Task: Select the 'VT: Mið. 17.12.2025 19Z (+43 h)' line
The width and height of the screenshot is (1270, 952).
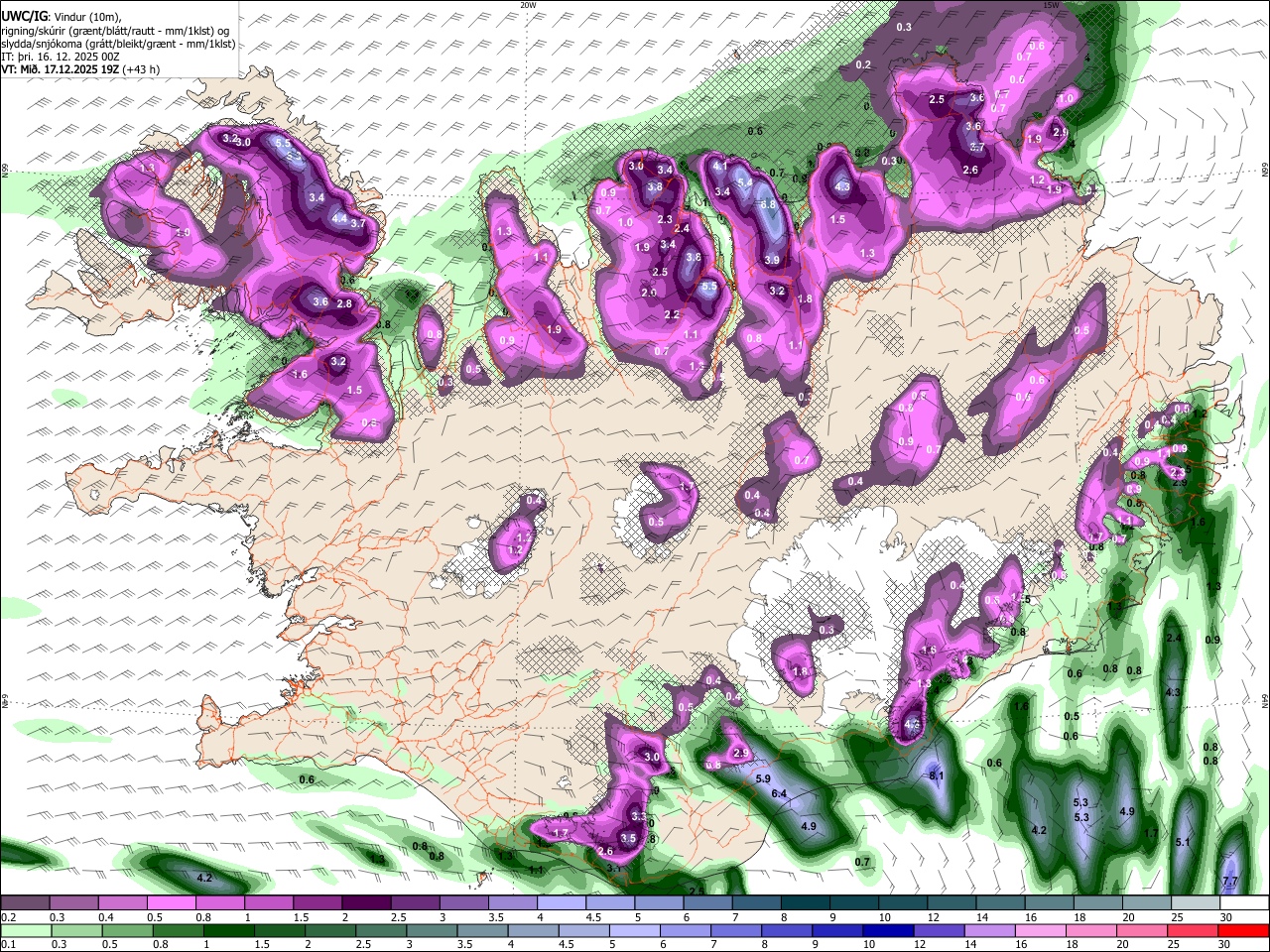Action: pyautogui.click(x=80, y=69)
